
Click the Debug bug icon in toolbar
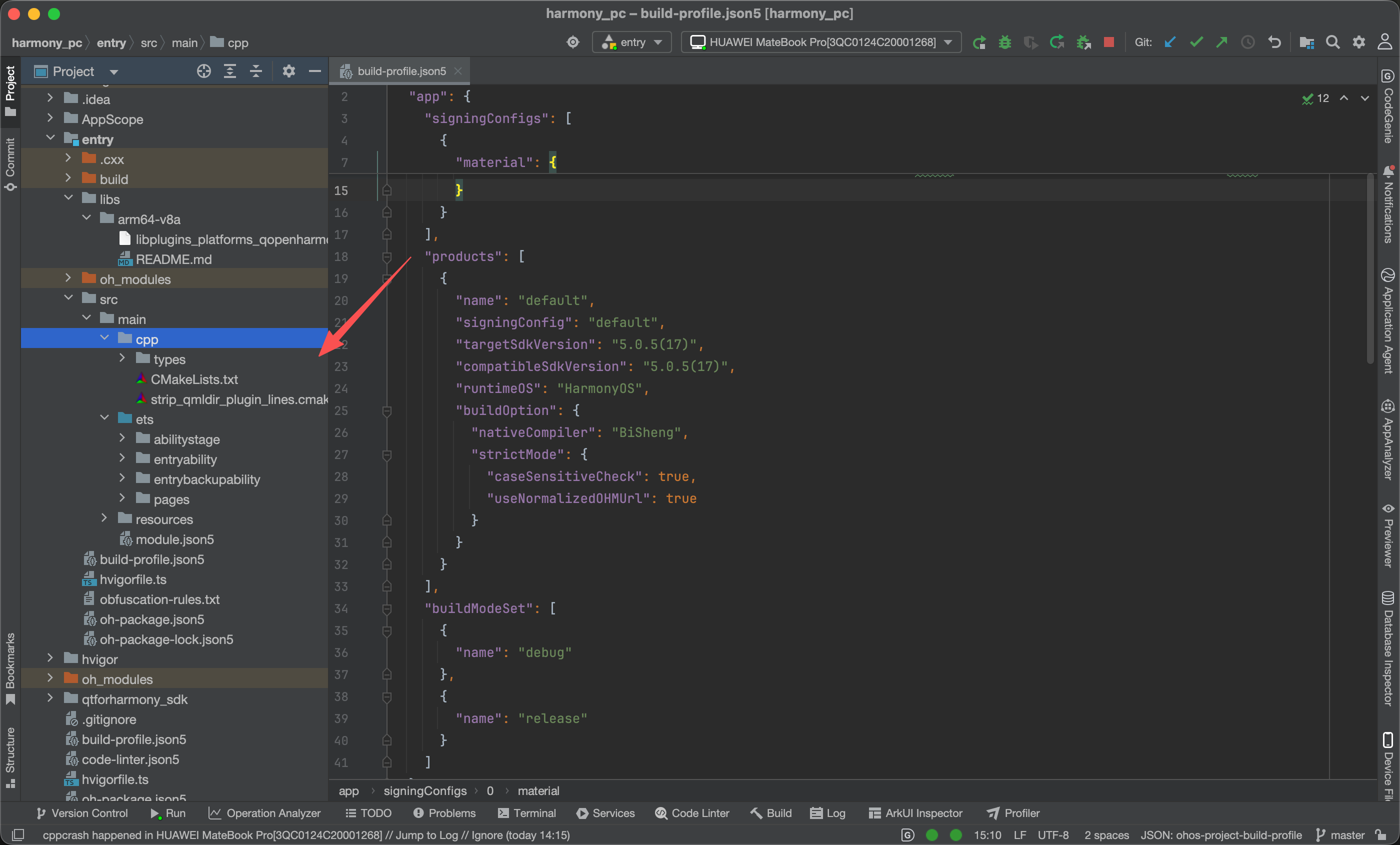tap(1004, 42)
